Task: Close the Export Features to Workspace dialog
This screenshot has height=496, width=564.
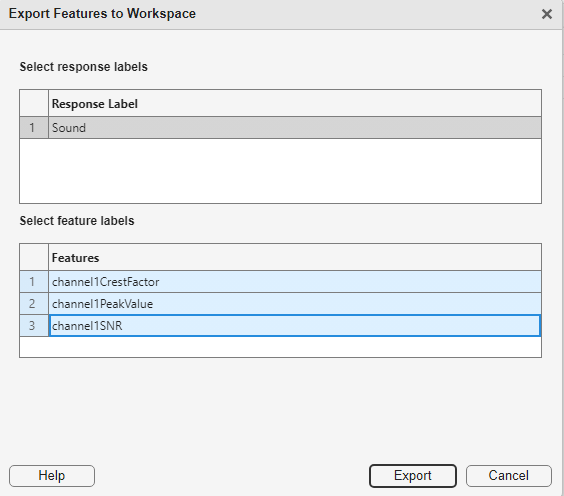Action: click(x=547, y=14)
